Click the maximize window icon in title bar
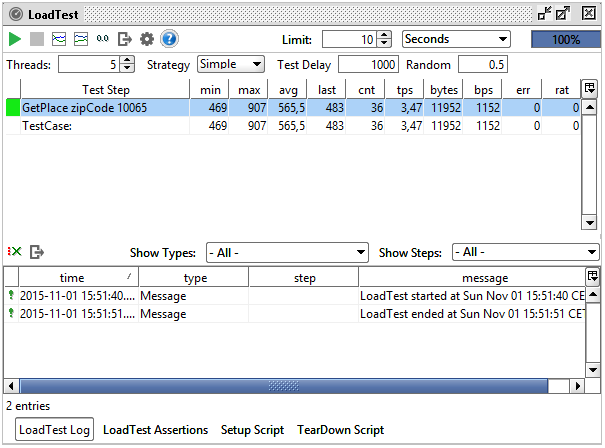 click(563, 14)
